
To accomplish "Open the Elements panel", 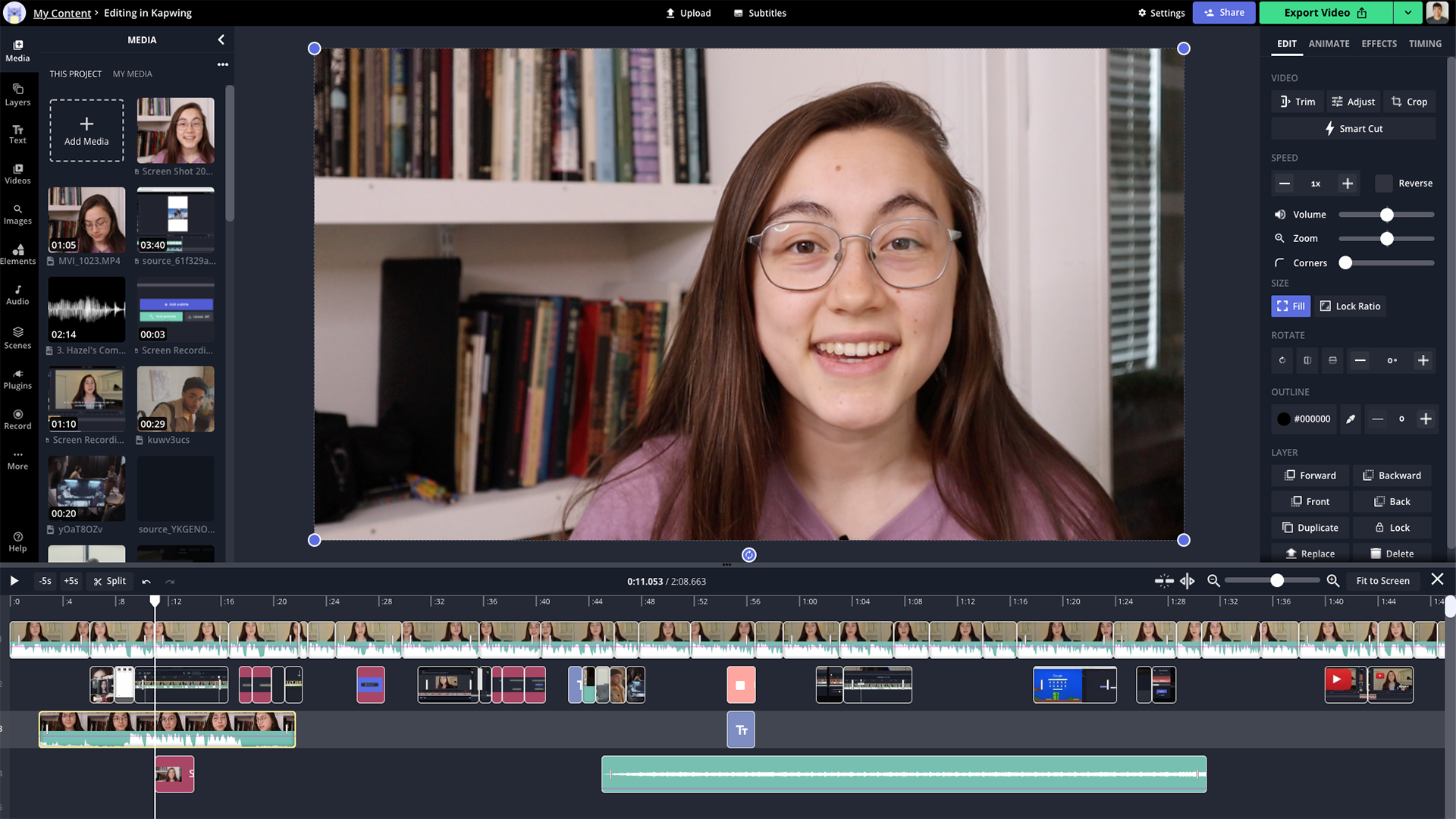I will tap(17, 255).
